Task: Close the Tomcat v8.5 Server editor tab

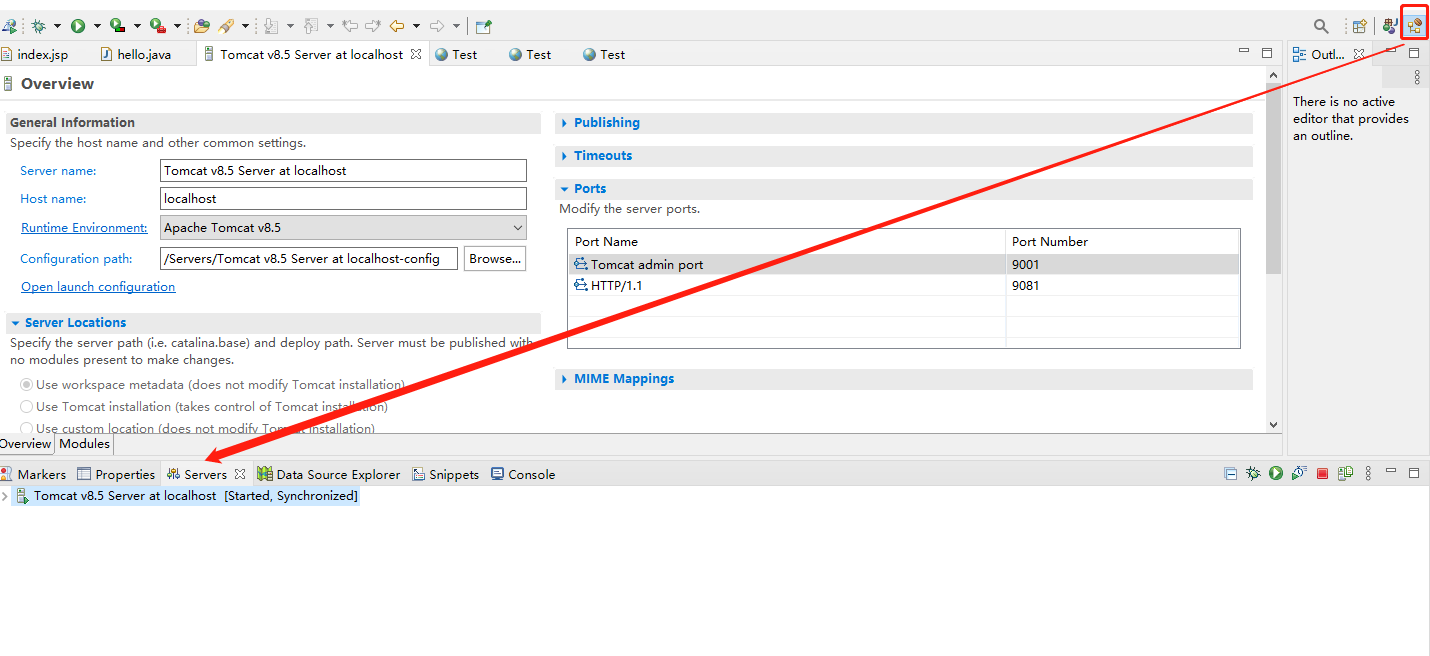Action: click(416, 54)
